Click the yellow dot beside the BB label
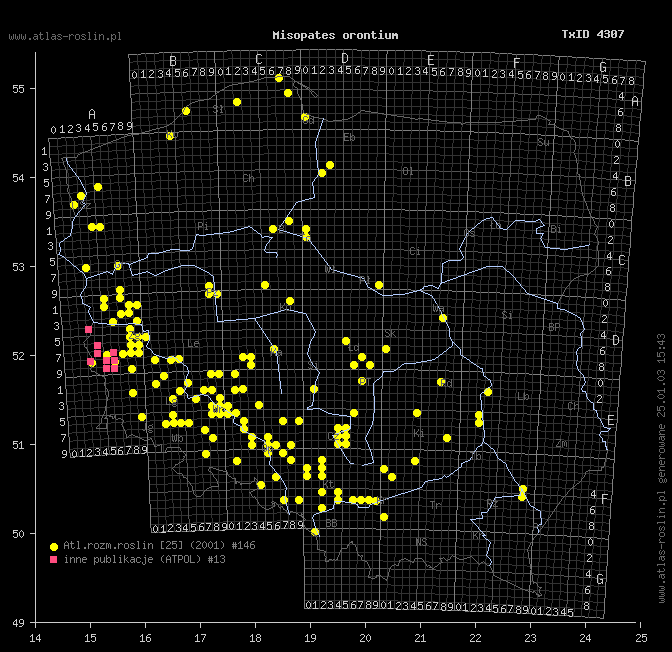The image size is (672, 652). (x=315, y=532)
